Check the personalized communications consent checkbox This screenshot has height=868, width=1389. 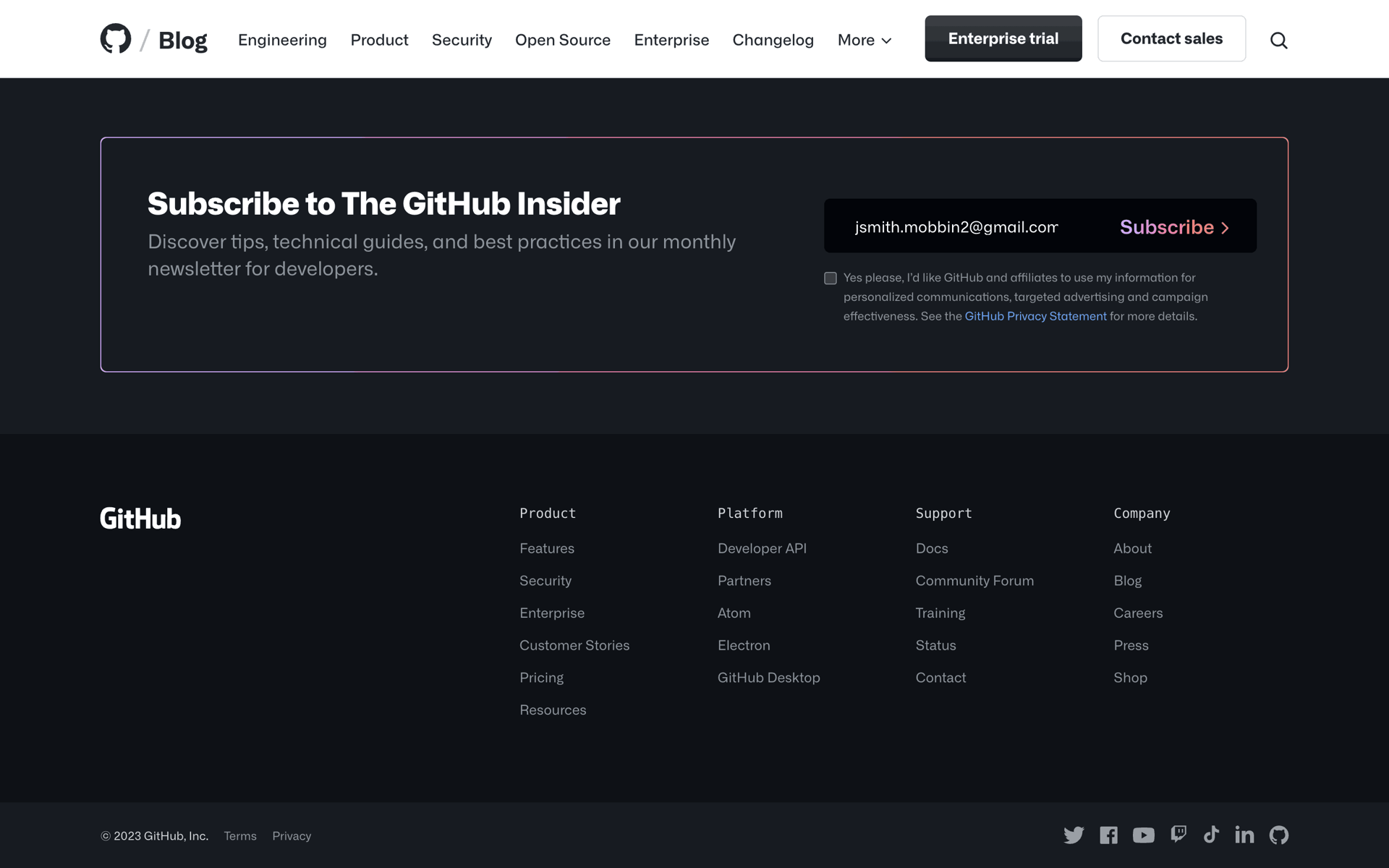tap(831, 278)
